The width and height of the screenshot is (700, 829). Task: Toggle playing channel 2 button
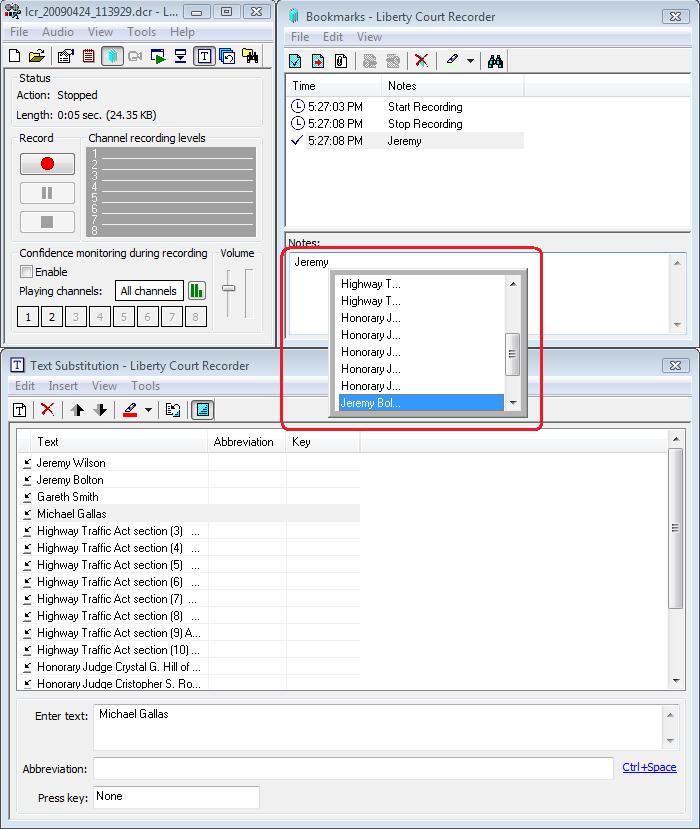point(52,317)
